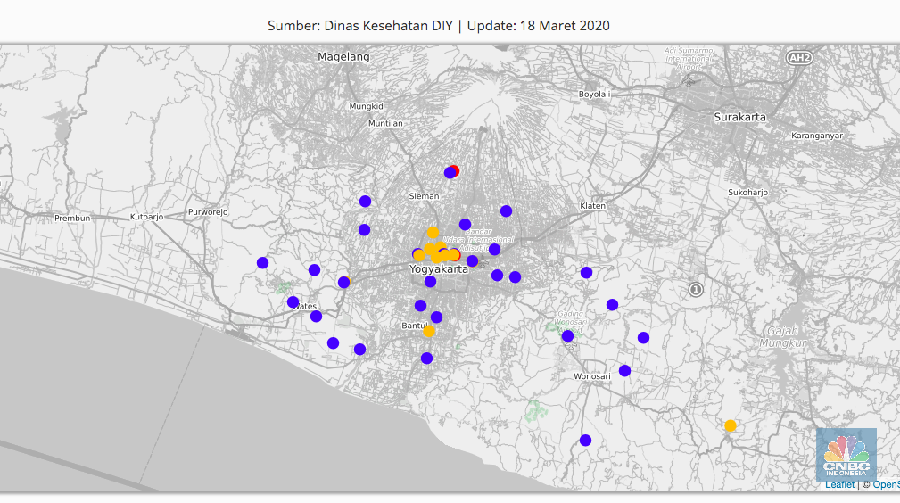Select the Purworejo label
This screenshot has height=503, width=900.
[208, 212]
